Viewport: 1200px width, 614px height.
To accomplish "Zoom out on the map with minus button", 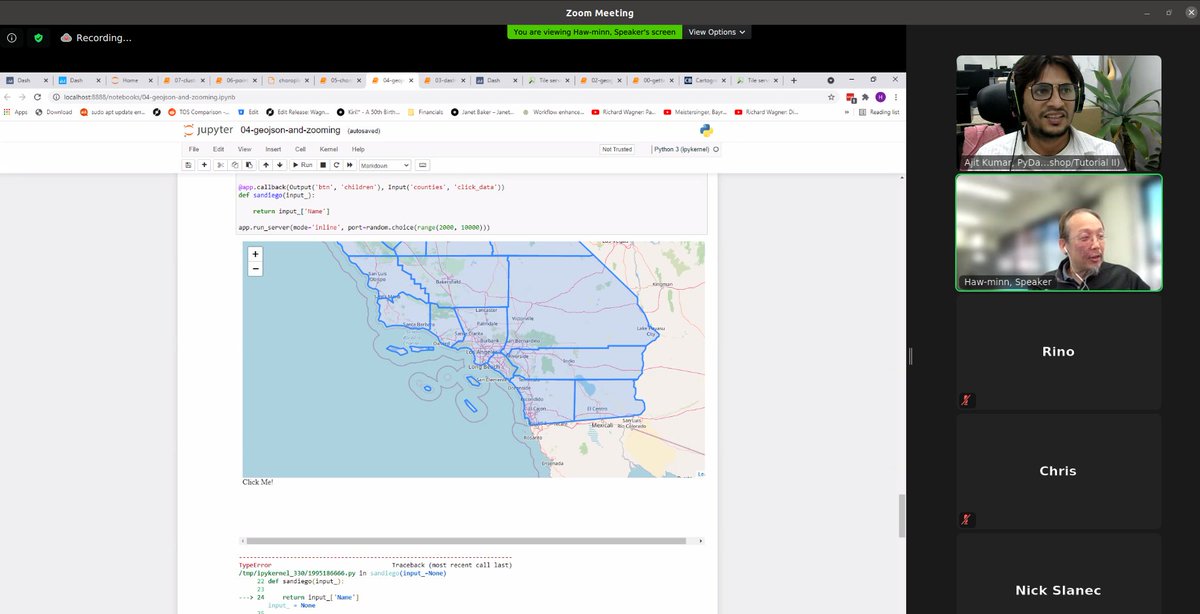I will pos(255,268).
